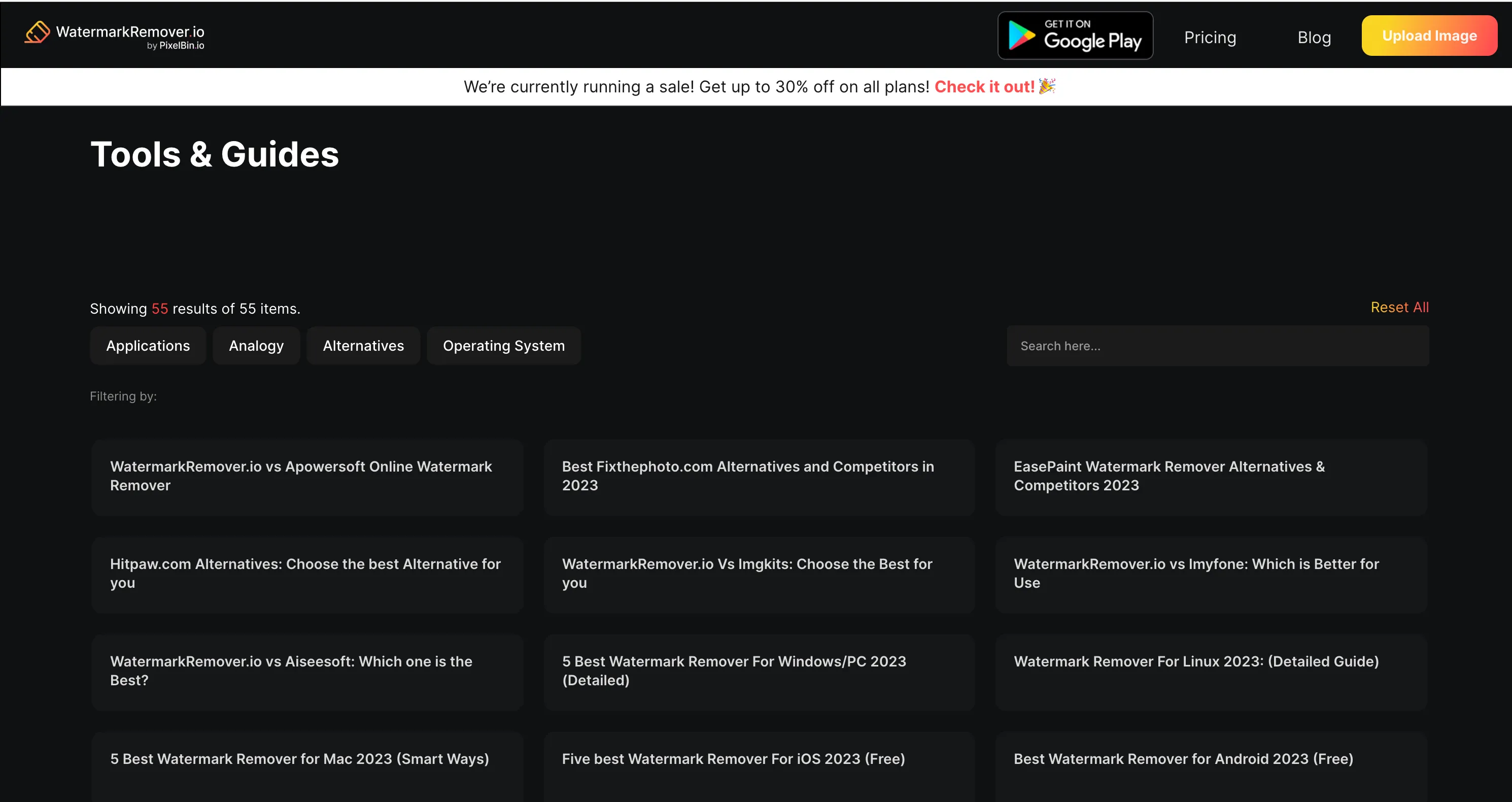Open the WatermarkRemover.io vs Apowersoft article
1512x802 pixels.
pyautogui.click(x=306, y=477)
